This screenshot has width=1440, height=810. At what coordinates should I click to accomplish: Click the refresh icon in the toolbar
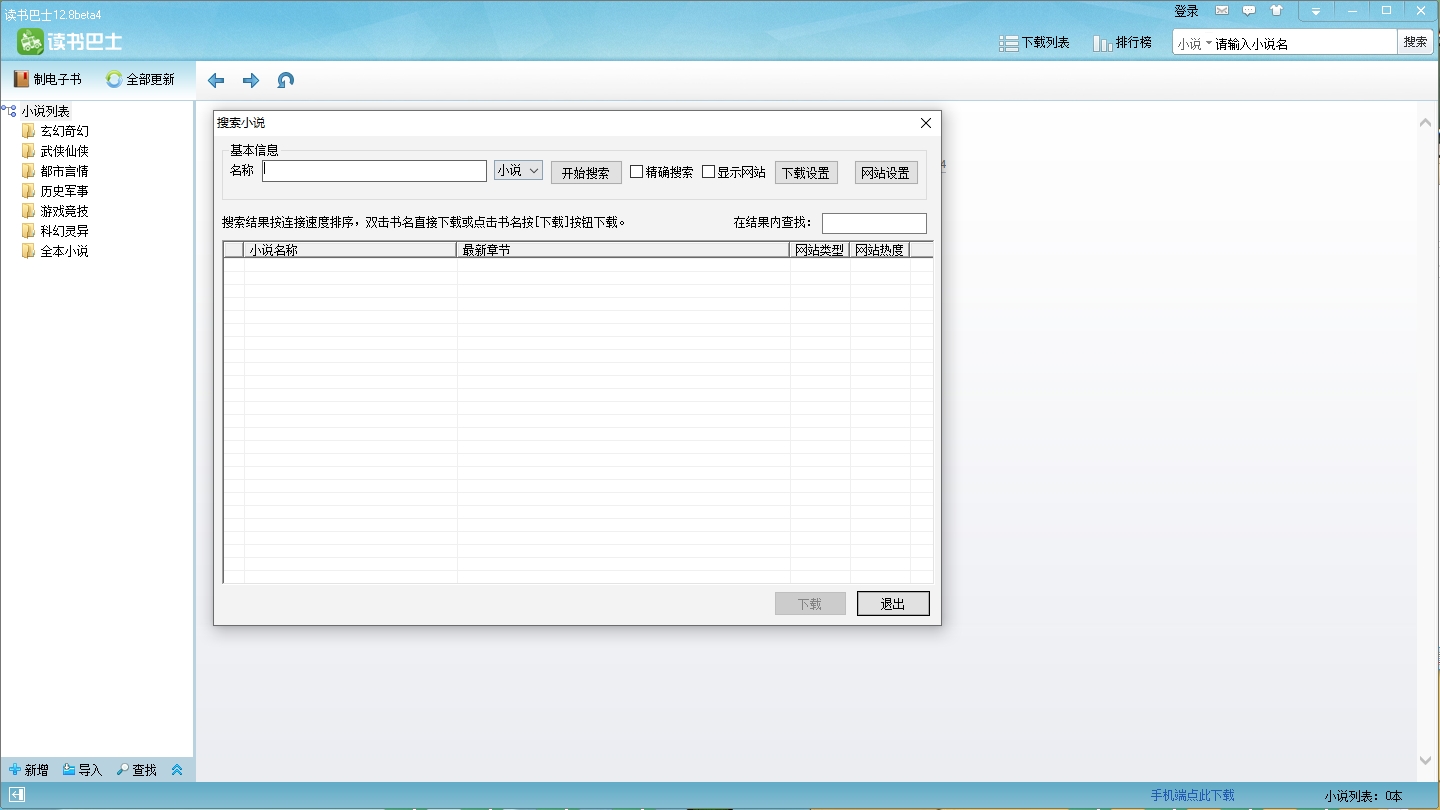285,80
